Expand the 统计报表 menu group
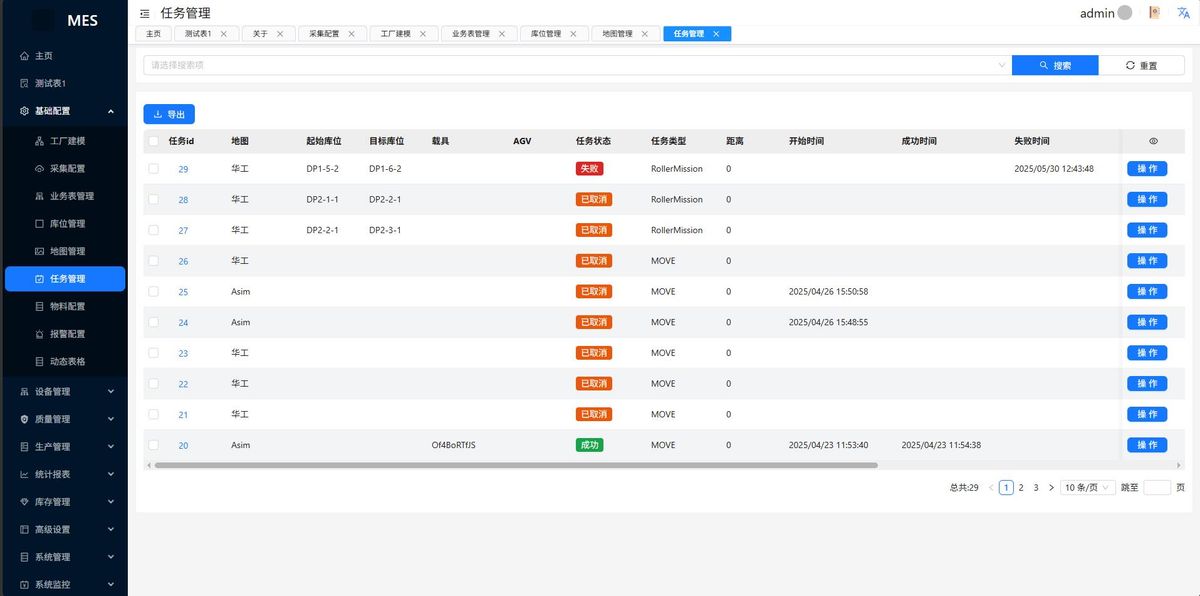 pos(64,474)
